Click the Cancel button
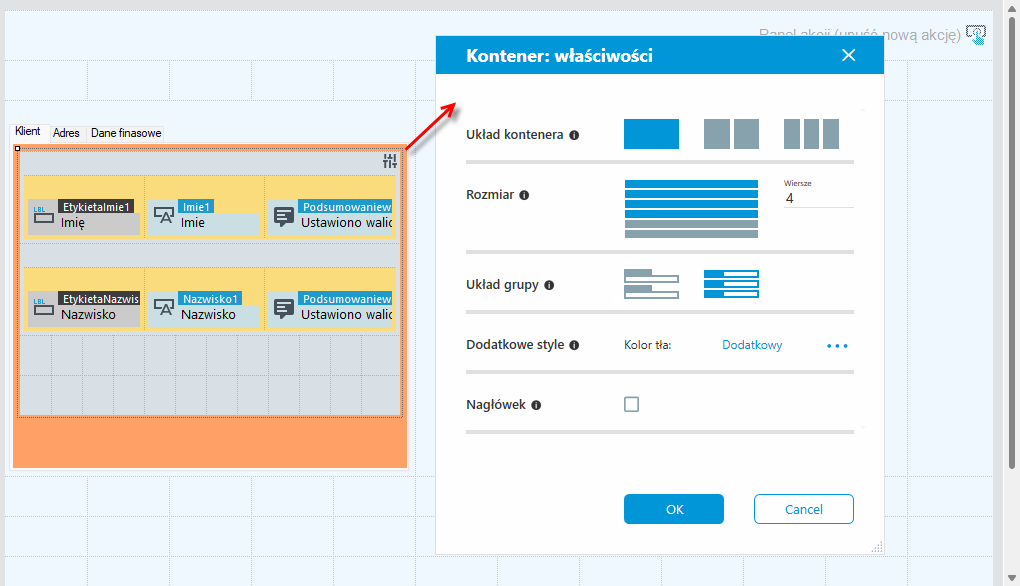Image resolution: width=1020 pixels, height=586 pixels. 804,509
